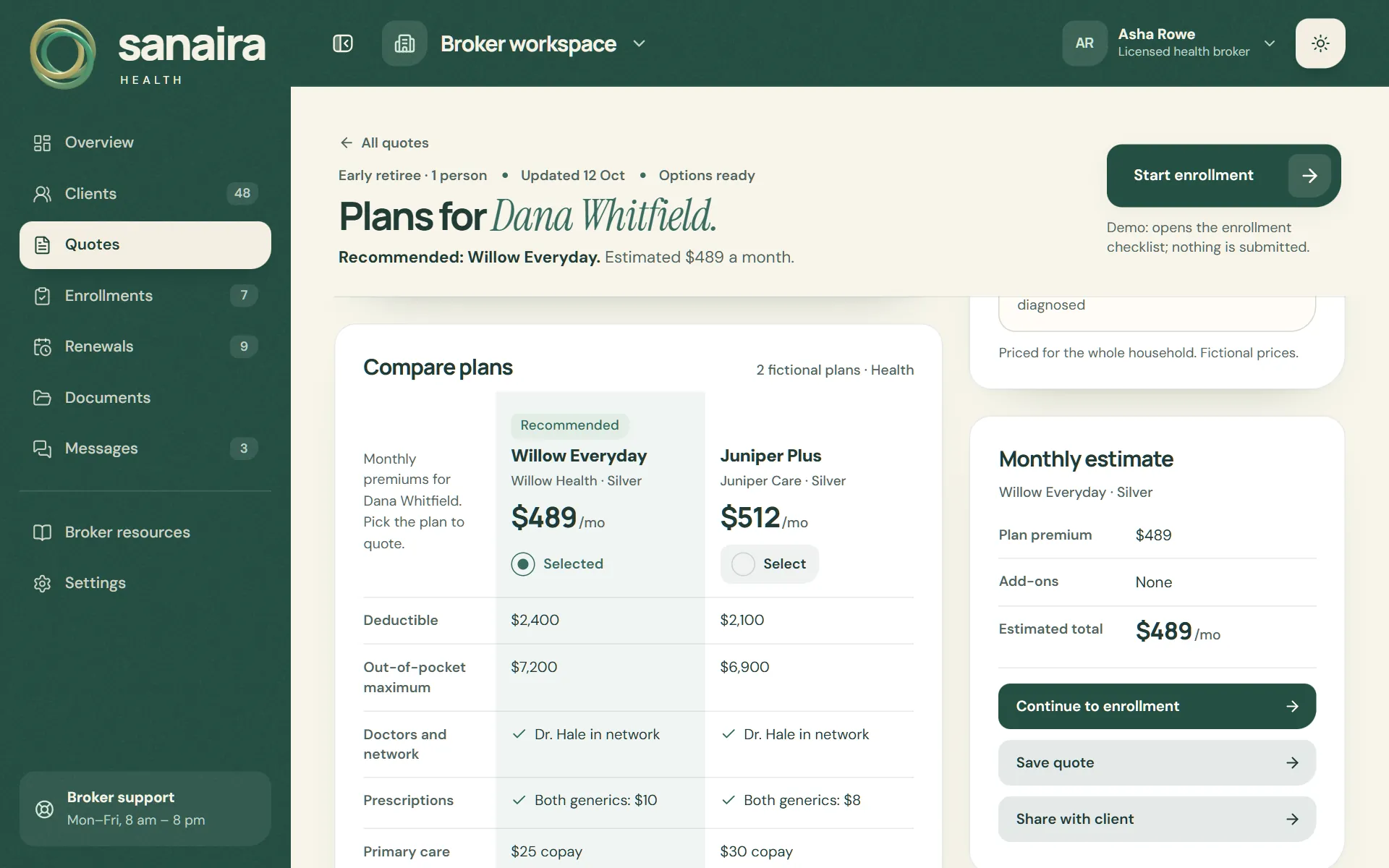Open the Broker workspace dropdown chevron
The image size is (1389, 868).
[x=639, y=43]
